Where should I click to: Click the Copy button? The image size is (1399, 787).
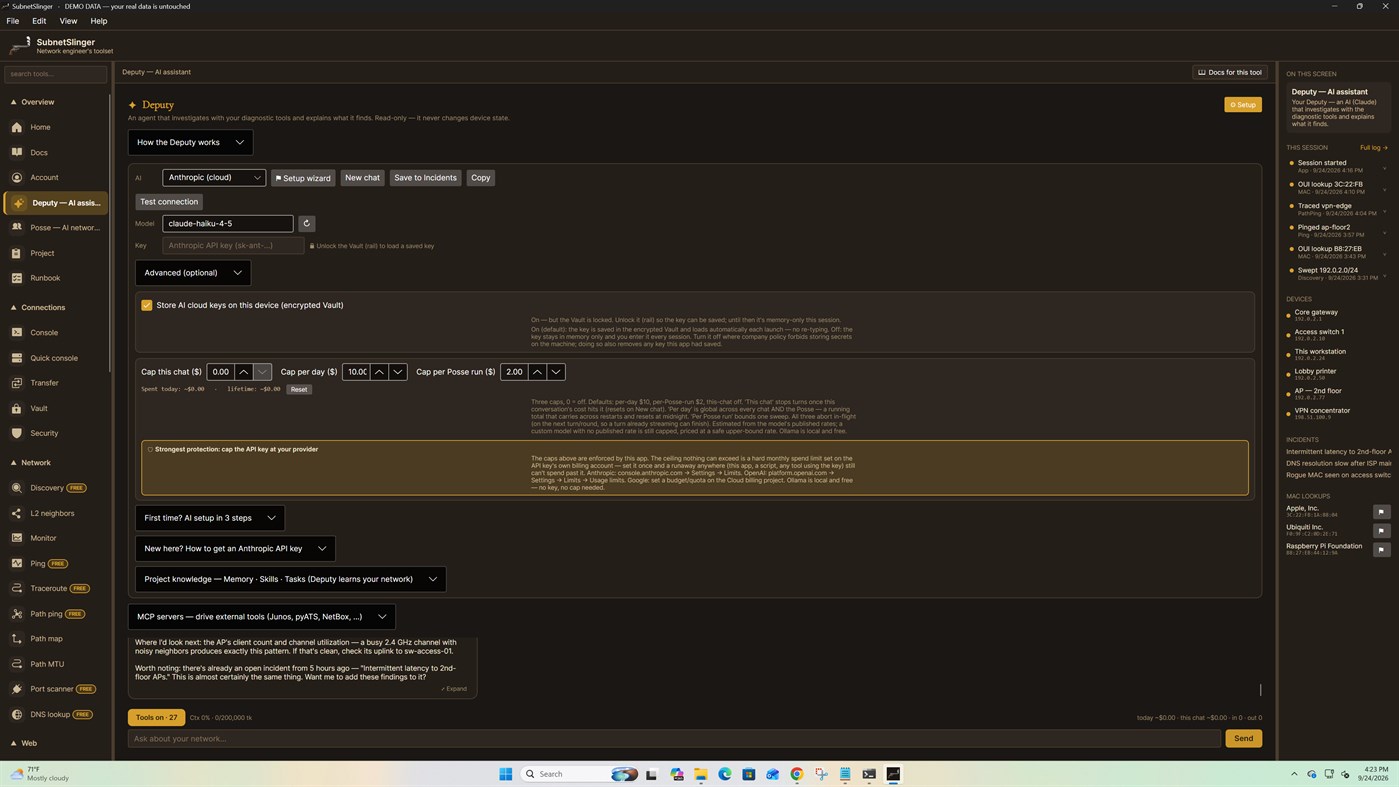[x=481, y=178]
